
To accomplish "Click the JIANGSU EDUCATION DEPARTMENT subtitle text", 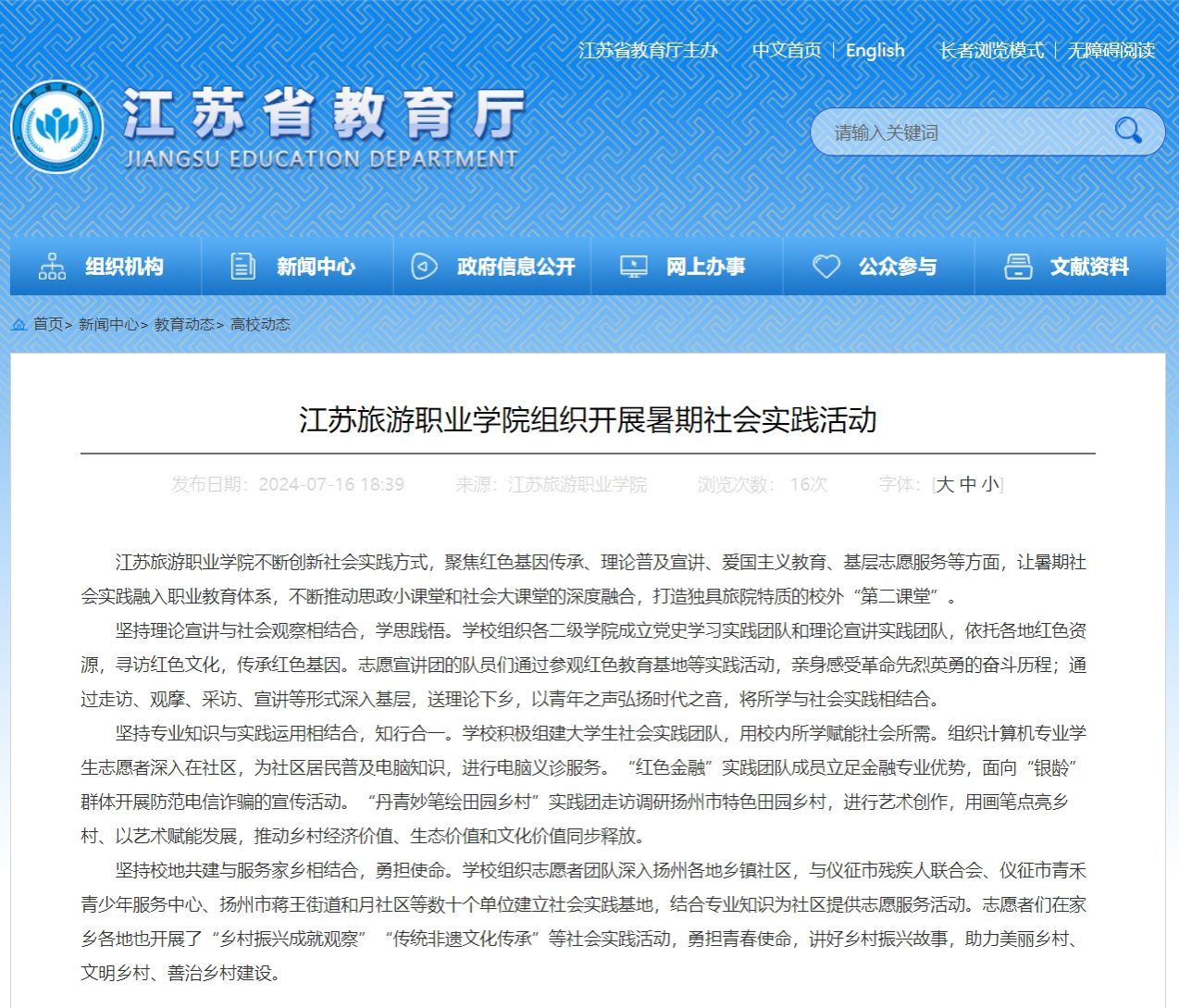I will click(x=321, y=159).
